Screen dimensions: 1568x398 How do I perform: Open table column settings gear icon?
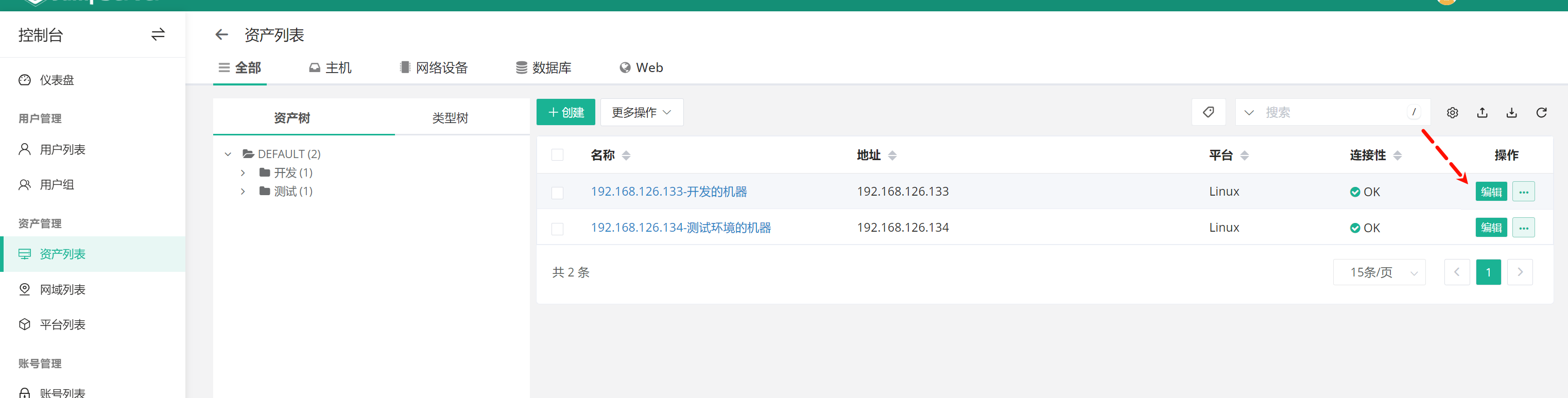click(x=1452, y=113)
